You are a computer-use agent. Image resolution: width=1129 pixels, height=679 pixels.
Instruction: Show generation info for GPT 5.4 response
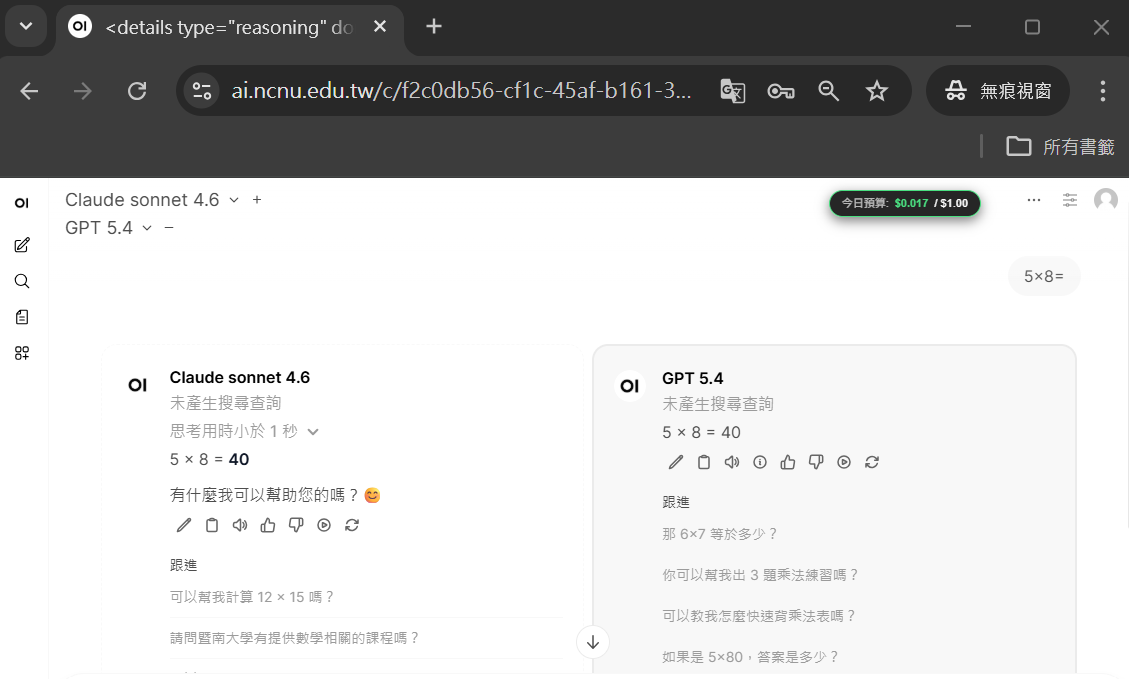(760, 462)
